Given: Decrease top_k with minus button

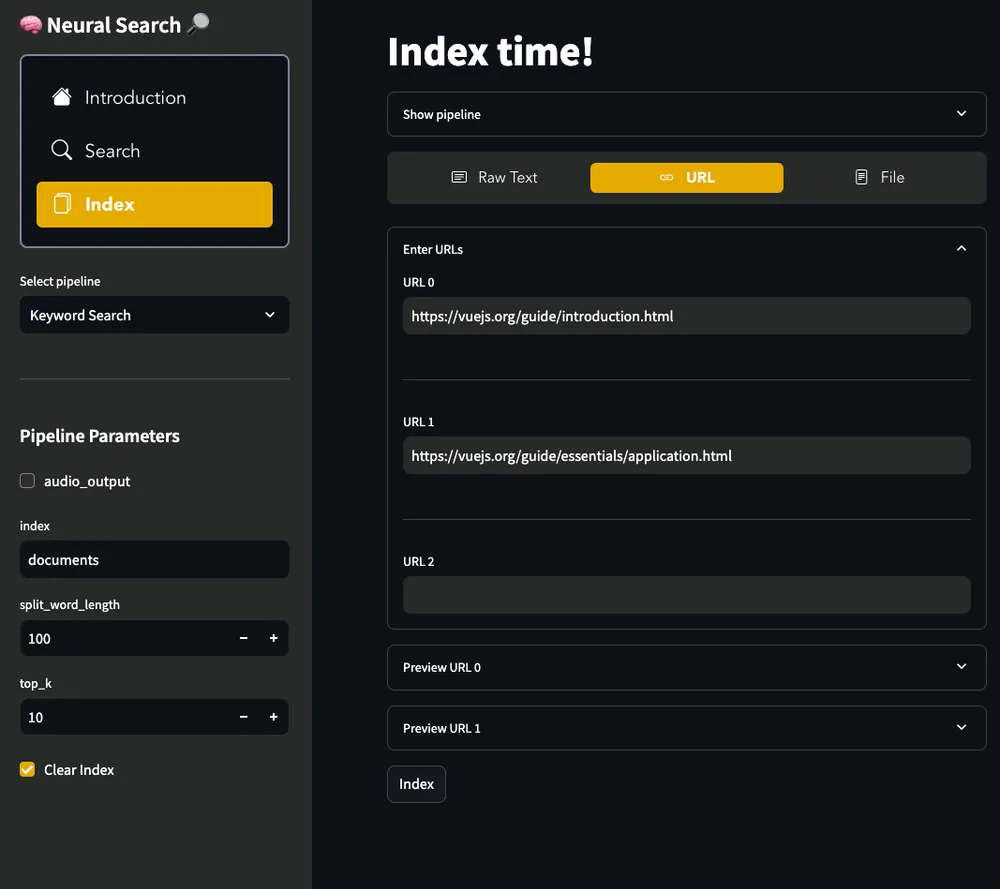Looking at the screenshot, I should tap(244, 717).
